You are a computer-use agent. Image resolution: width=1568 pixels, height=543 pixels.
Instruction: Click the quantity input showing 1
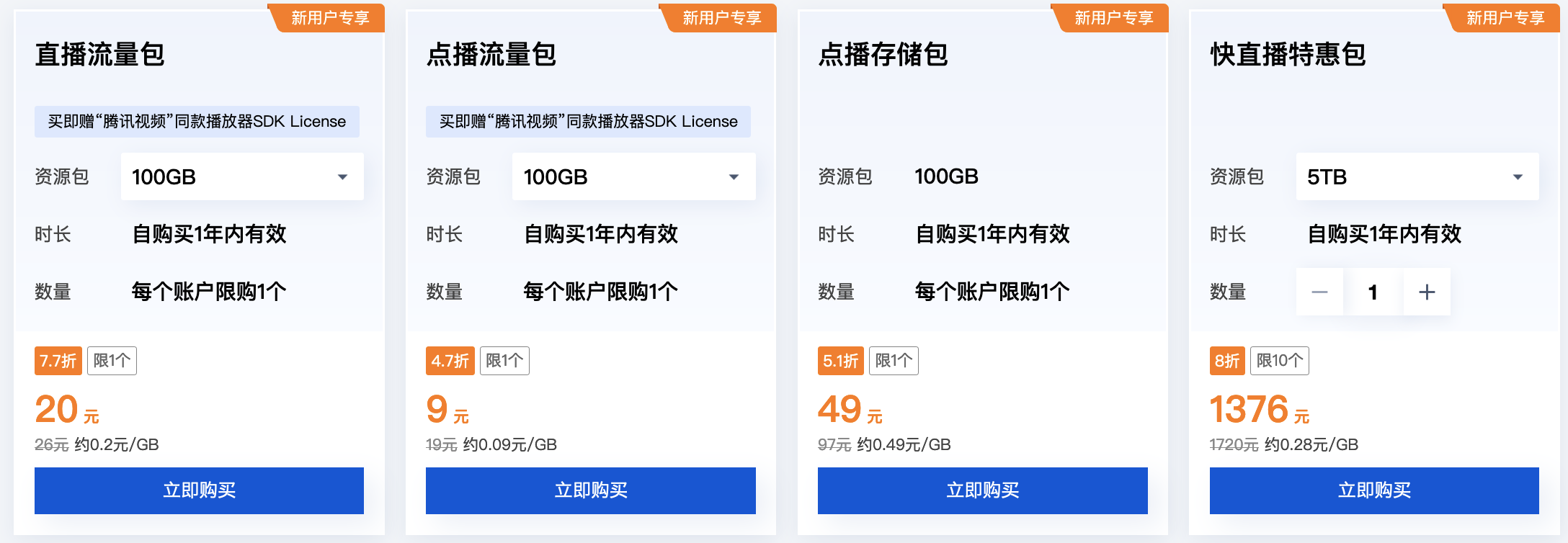[1373, 292]
